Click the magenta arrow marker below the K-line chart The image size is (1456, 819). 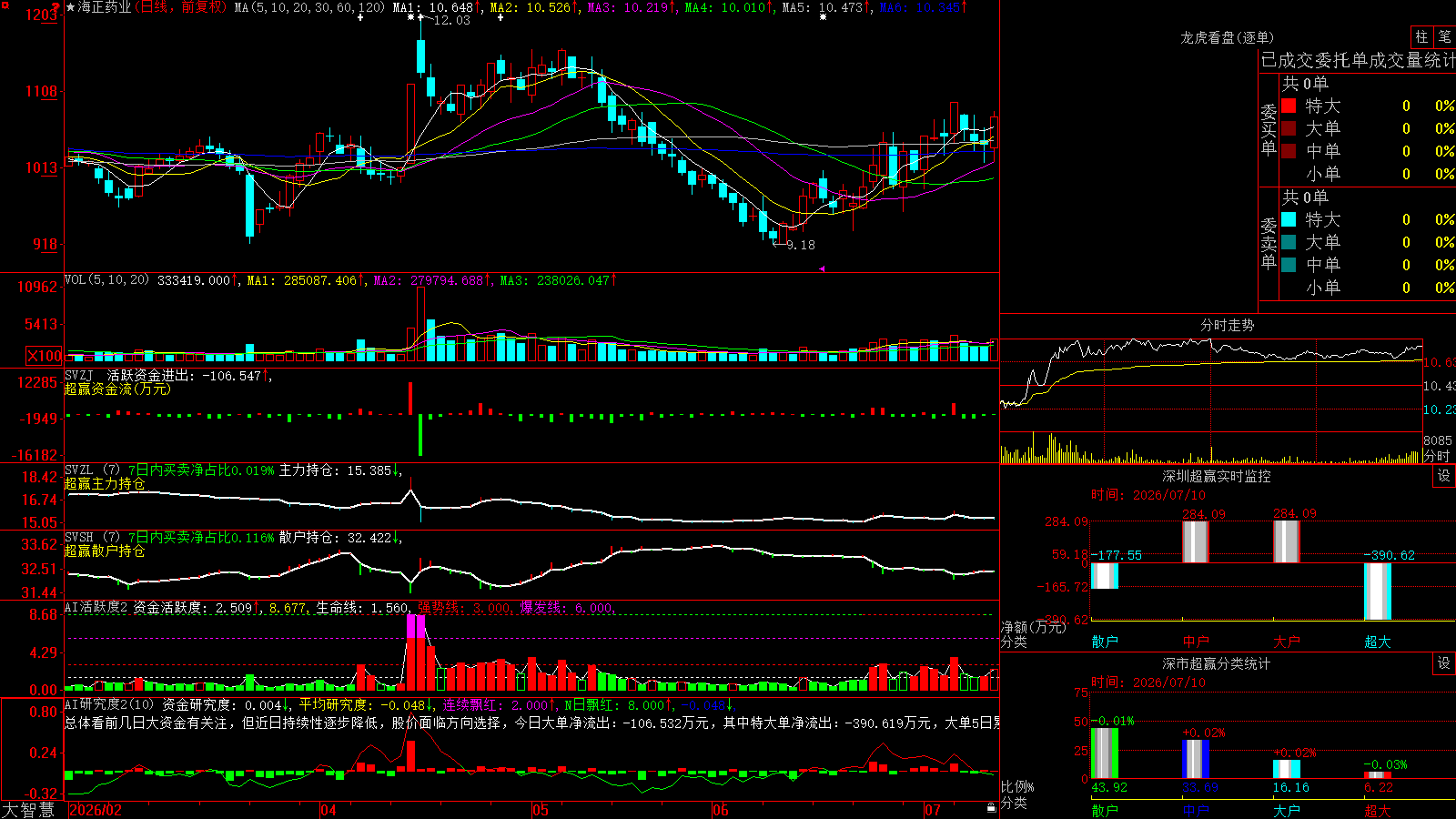(x=822, y=268)
